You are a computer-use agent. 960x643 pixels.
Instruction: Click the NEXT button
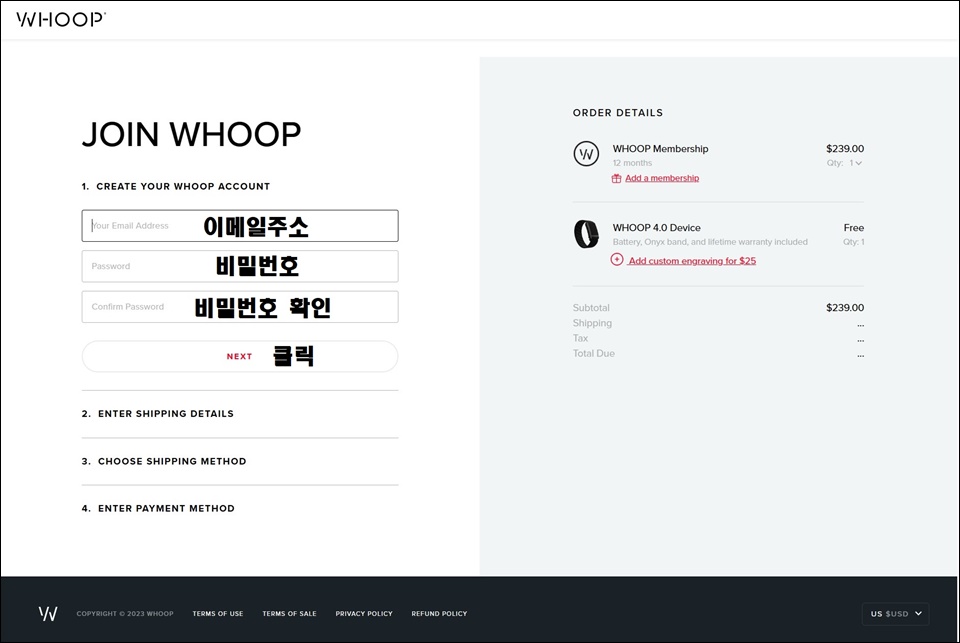click(x=240, y=356)
